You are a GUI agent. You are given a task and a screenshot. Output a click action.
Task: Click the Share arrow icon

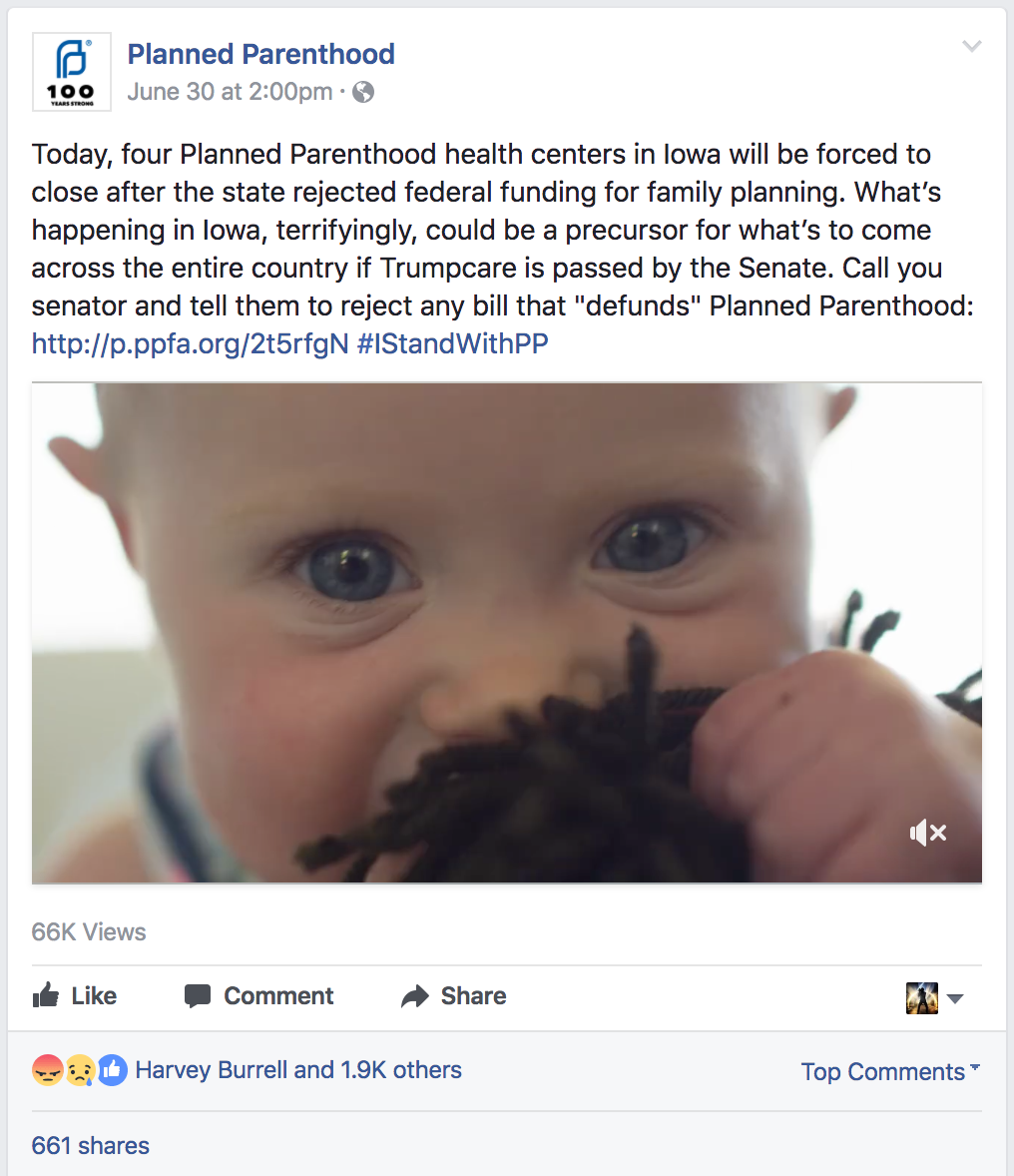pyautogui.click(x=415, y=996)
